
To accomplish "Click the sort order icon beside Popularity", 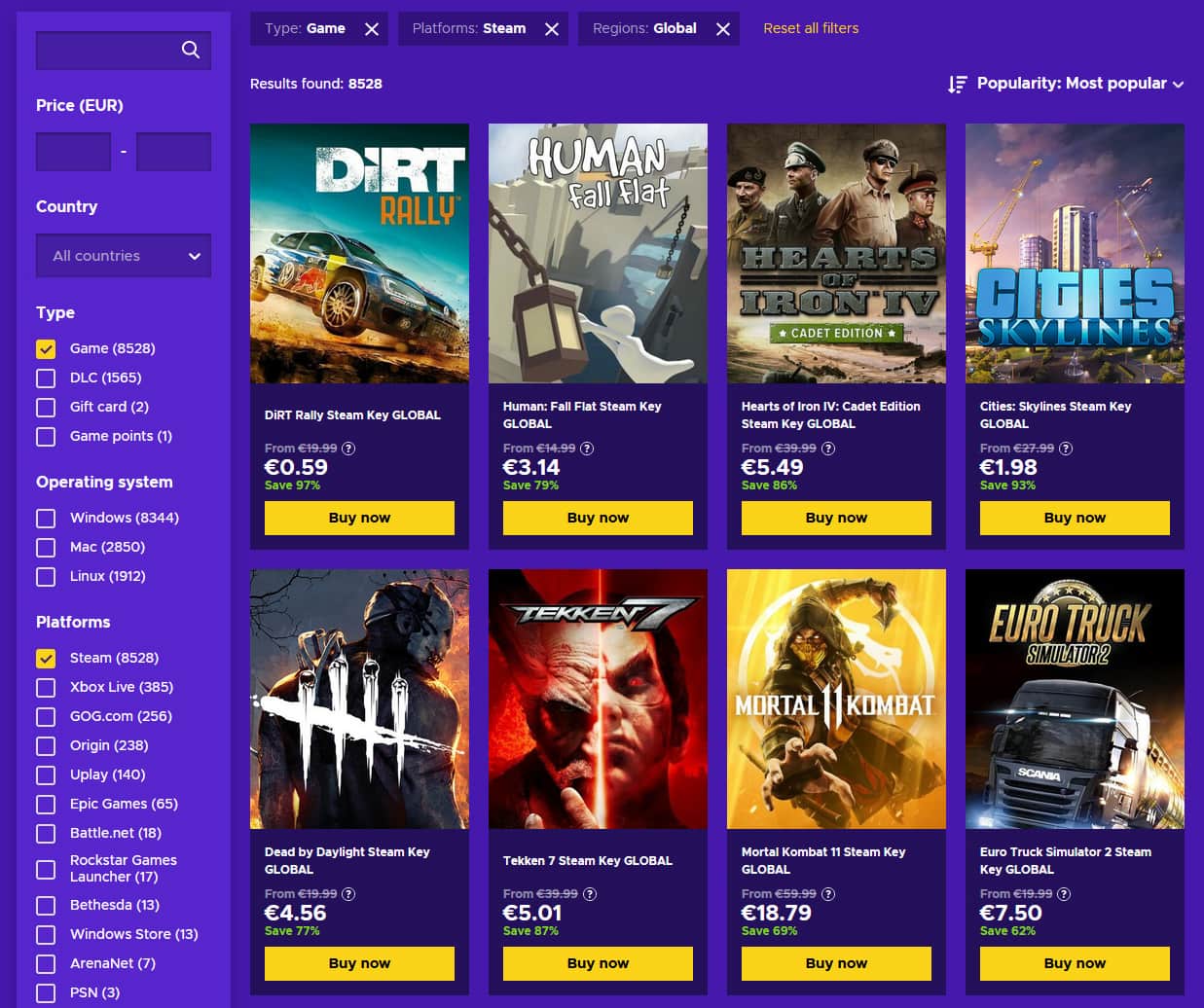I will point(957,84).
